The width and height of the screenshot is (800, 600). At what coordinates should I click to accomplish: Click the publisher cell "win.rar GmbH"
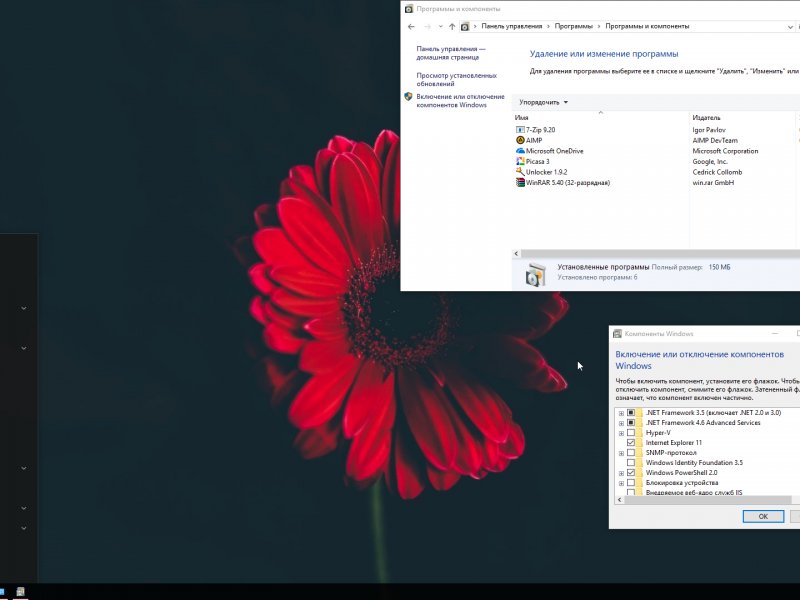tap(713, 183)
